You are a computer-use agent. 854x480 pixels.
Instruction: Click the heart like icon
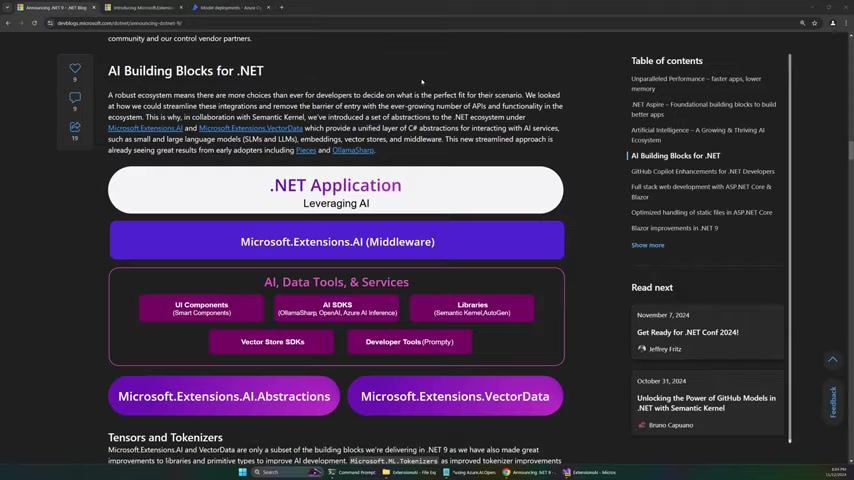click(75, 68)
